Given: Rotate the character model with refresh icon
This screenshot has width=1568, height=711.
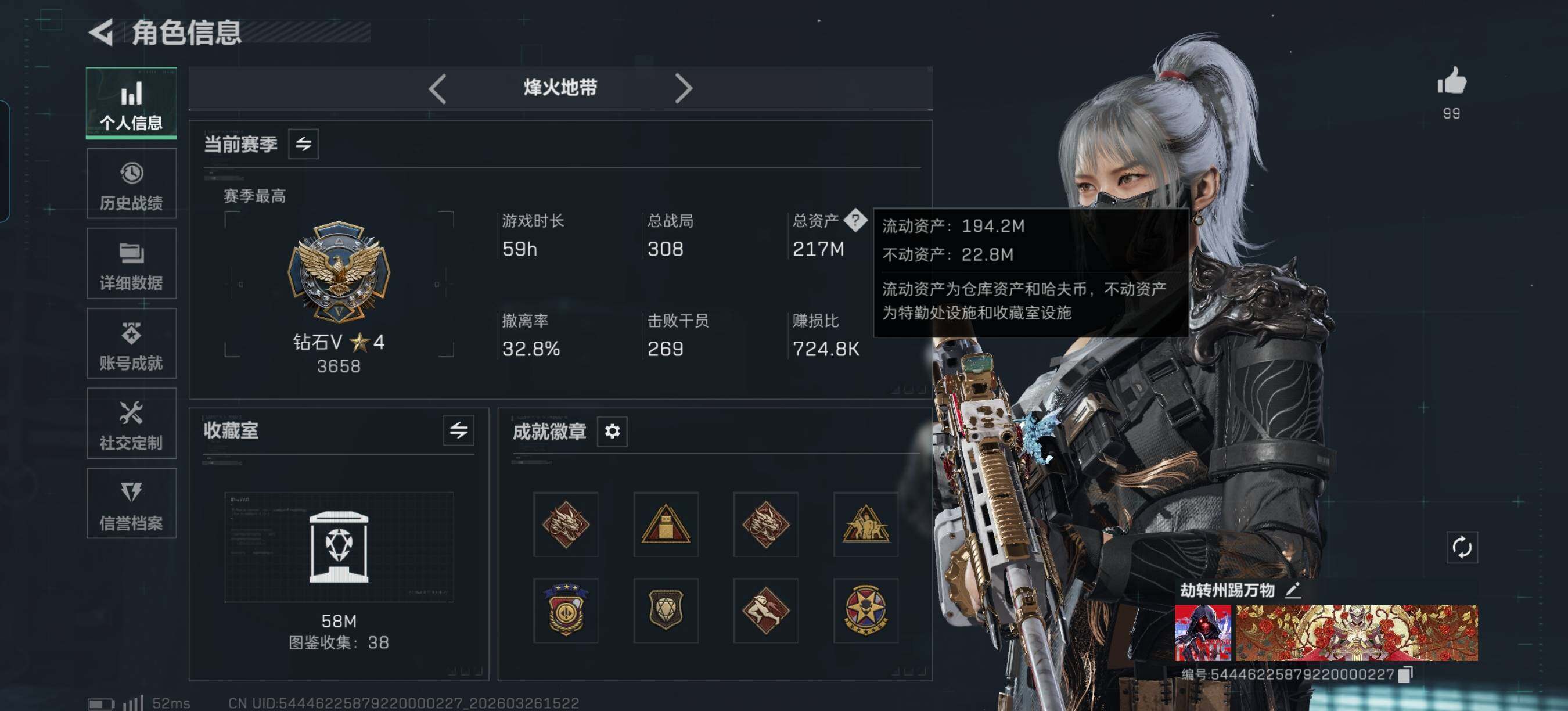Looking at the screenshot, I should coord(1462,547).
